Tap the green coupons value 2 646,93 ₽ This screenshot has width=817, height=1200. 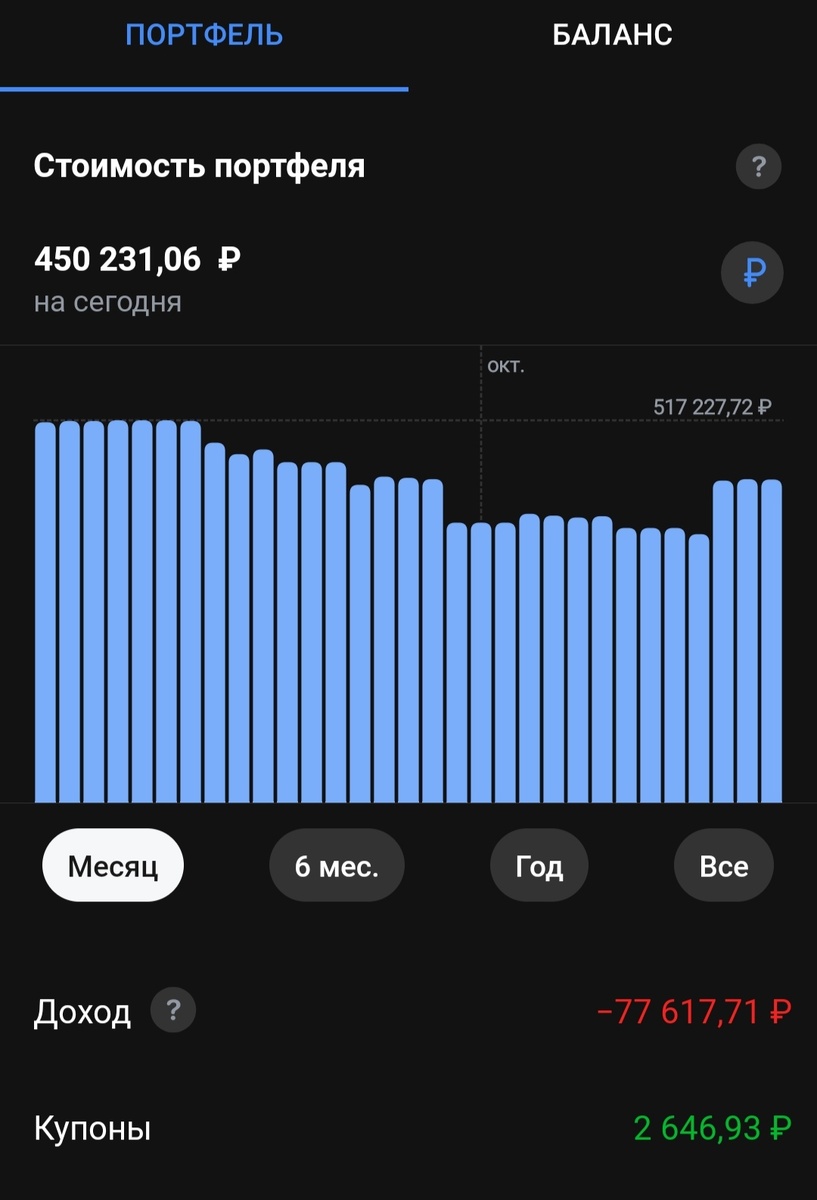coord(713,1129)
